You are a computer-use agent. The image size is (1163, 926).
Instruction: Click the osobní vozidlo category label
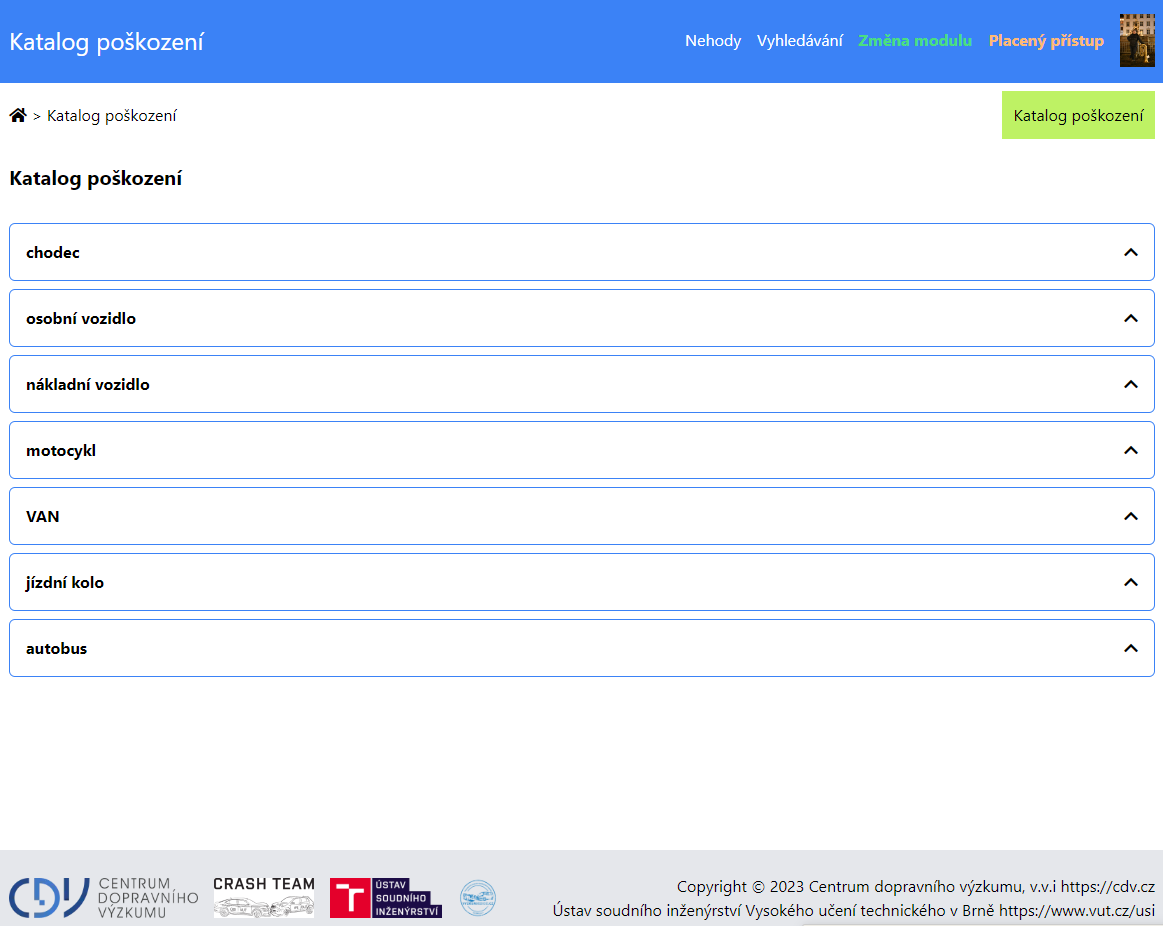pos(81,318)
